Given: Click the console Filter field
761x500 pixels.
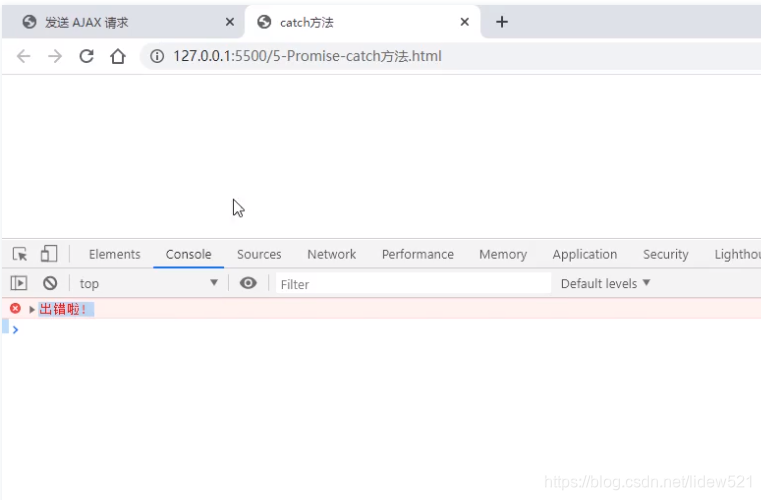Looking at the screenshot, I should click(413, 284).
